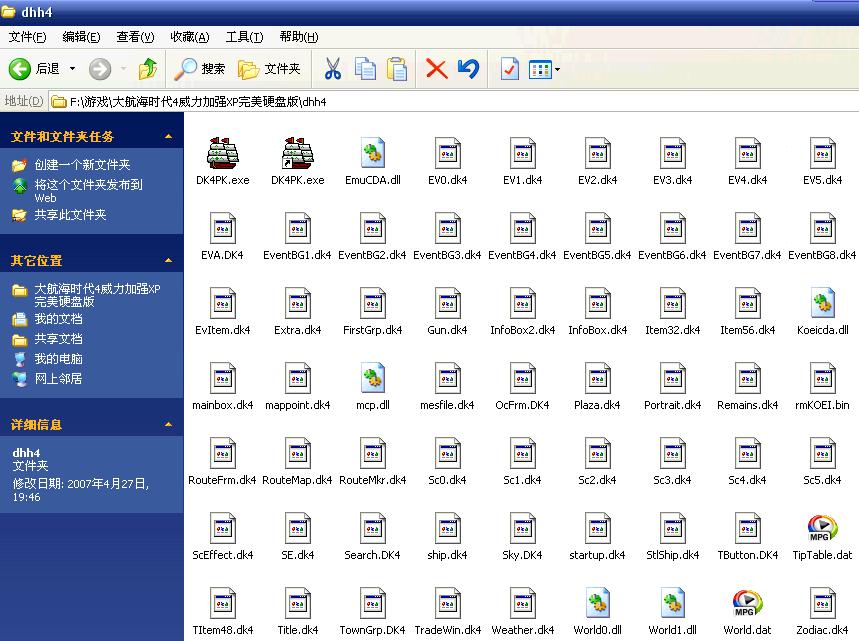Click the blue Undo arrow icon
The width and height of the screenshot is (859, 641).
click(468, 69)
